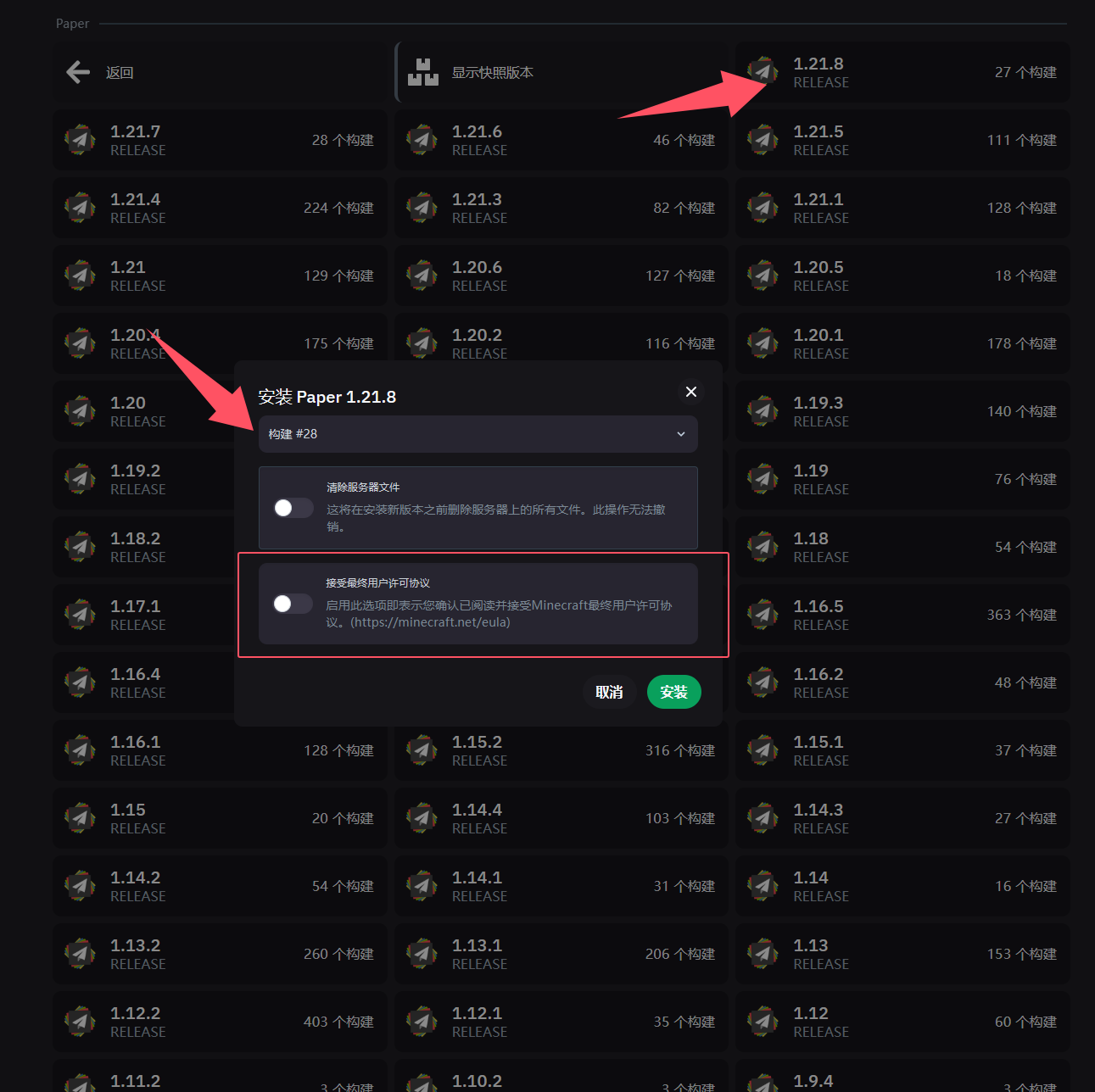Screen dimensions: 1095x1092
Task: Click 返回 to go back
Action: pos(220,72)
